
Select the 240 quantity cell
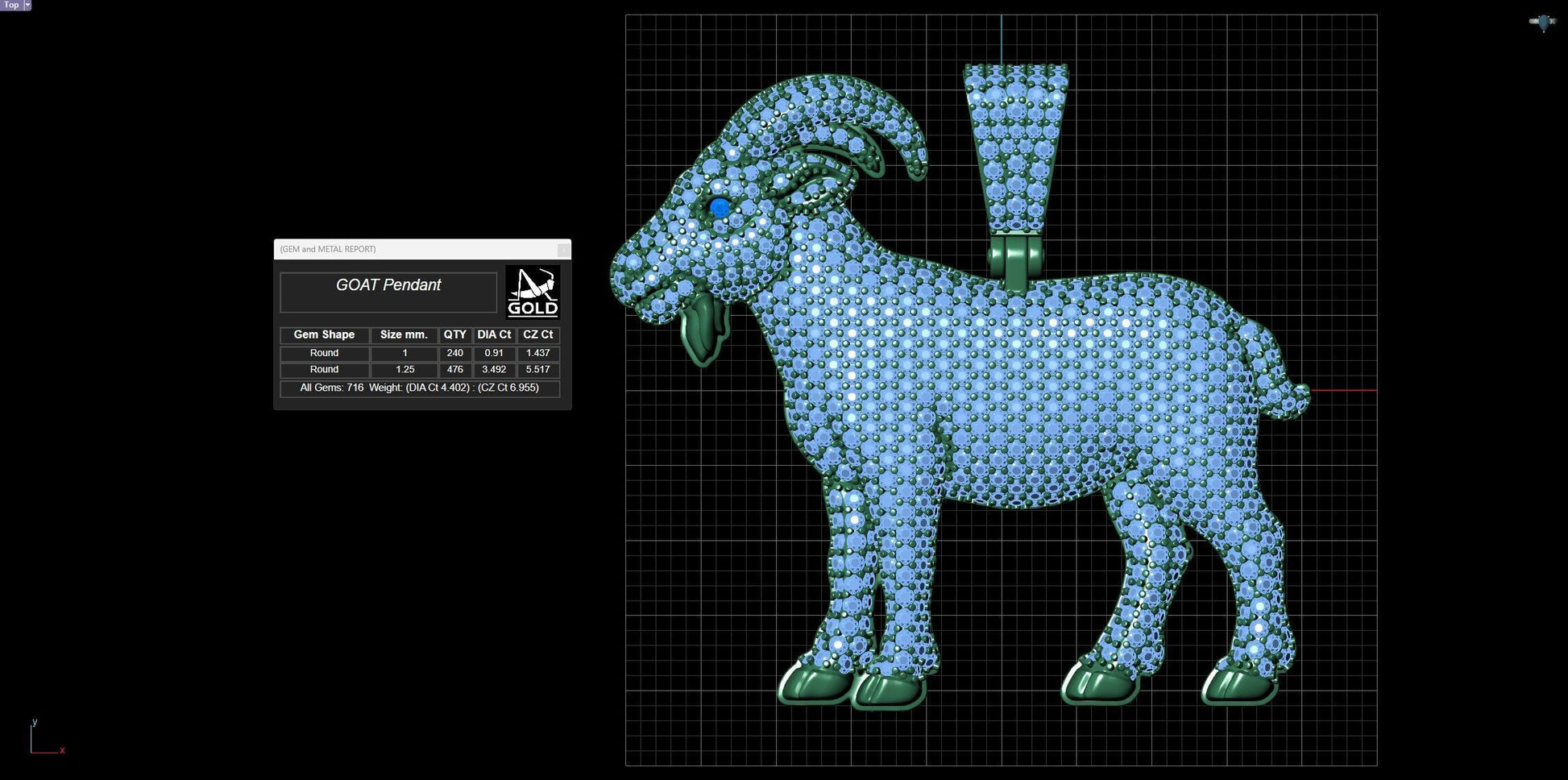[x=455, y=353]
